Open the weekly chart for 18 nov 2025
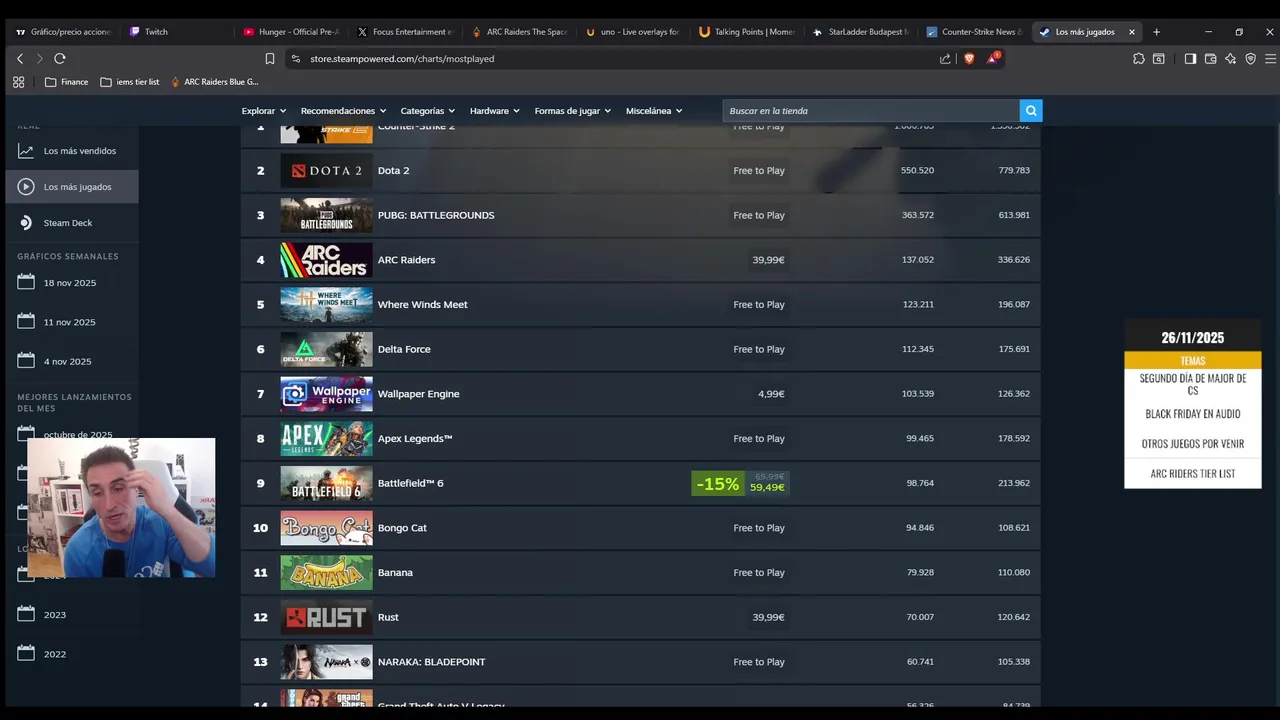 tap(70, 283)
